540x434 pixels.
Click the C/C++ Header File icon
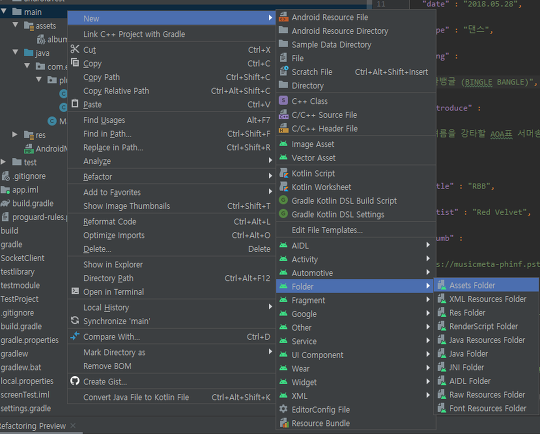(283, 128)
